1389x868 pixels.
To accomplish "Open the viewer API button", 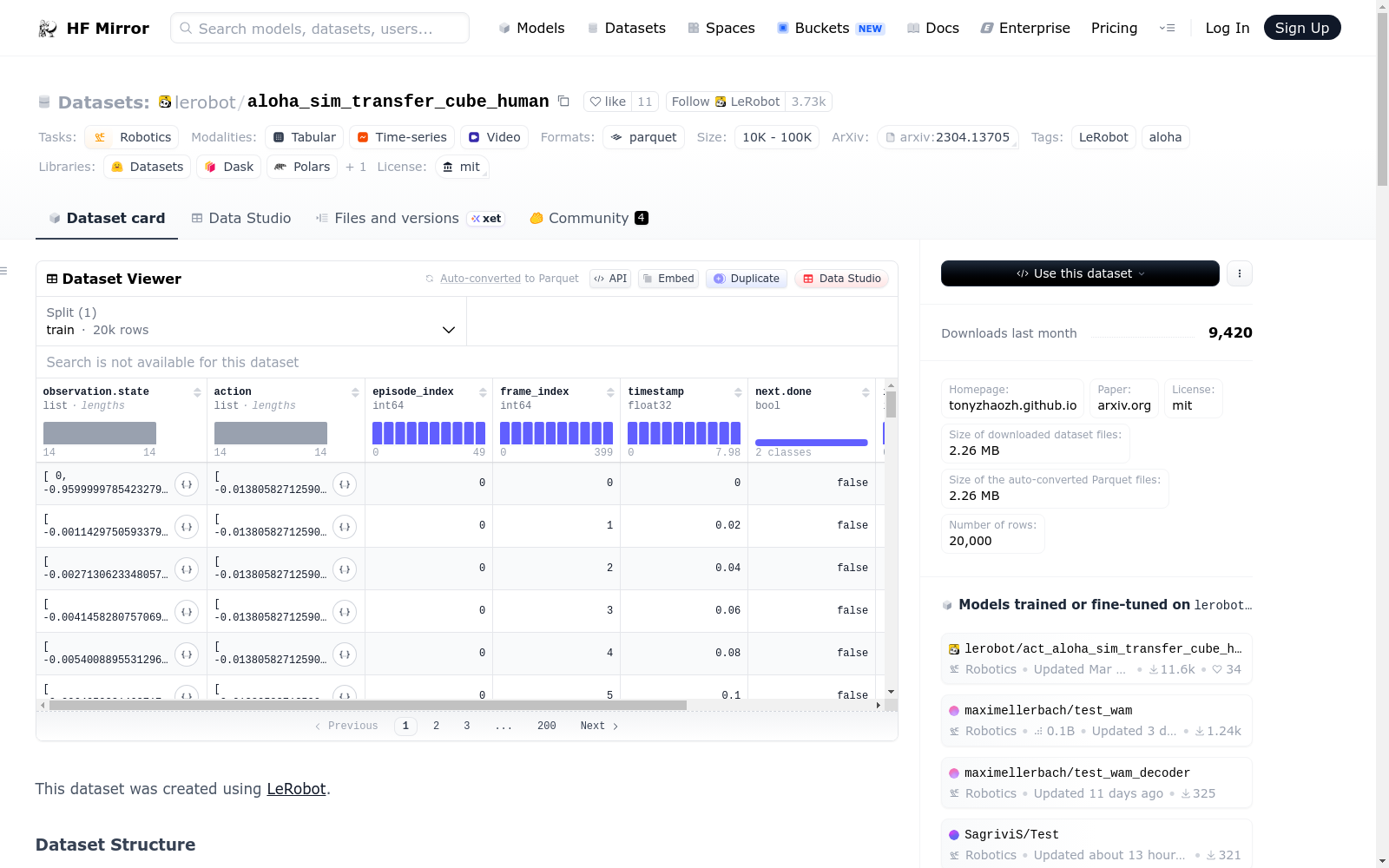I will pos(610,279).
